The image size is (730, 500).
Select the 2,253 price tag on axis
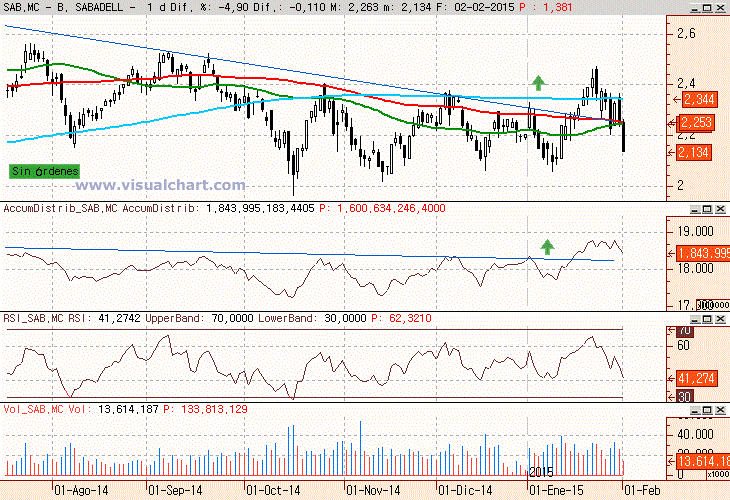pos(696,123)
